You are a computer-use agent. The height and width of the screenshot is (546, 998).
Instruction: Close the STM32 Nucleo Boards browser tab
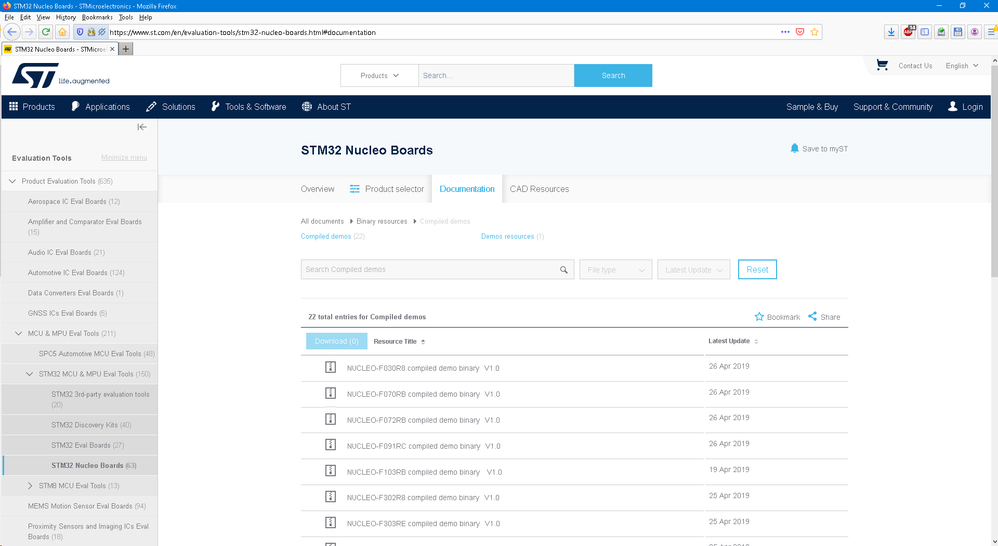click(x=113, y=49)
